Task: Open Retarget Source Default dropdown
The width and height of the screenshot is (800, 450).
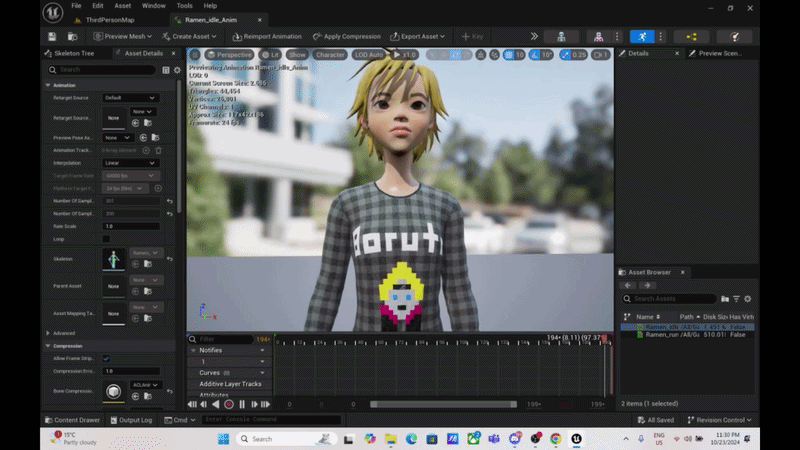Action: pos(130,97)
